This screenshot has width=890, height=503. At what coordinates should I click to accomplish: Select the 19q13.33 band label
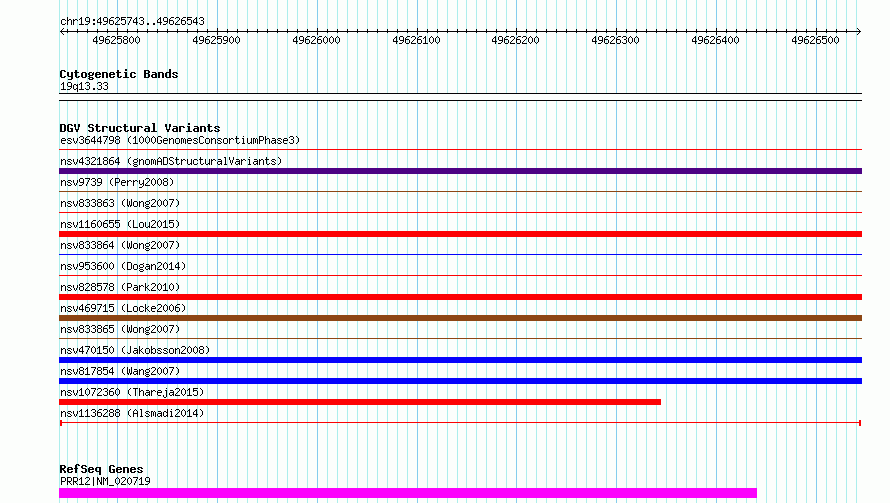coord(84,86)
